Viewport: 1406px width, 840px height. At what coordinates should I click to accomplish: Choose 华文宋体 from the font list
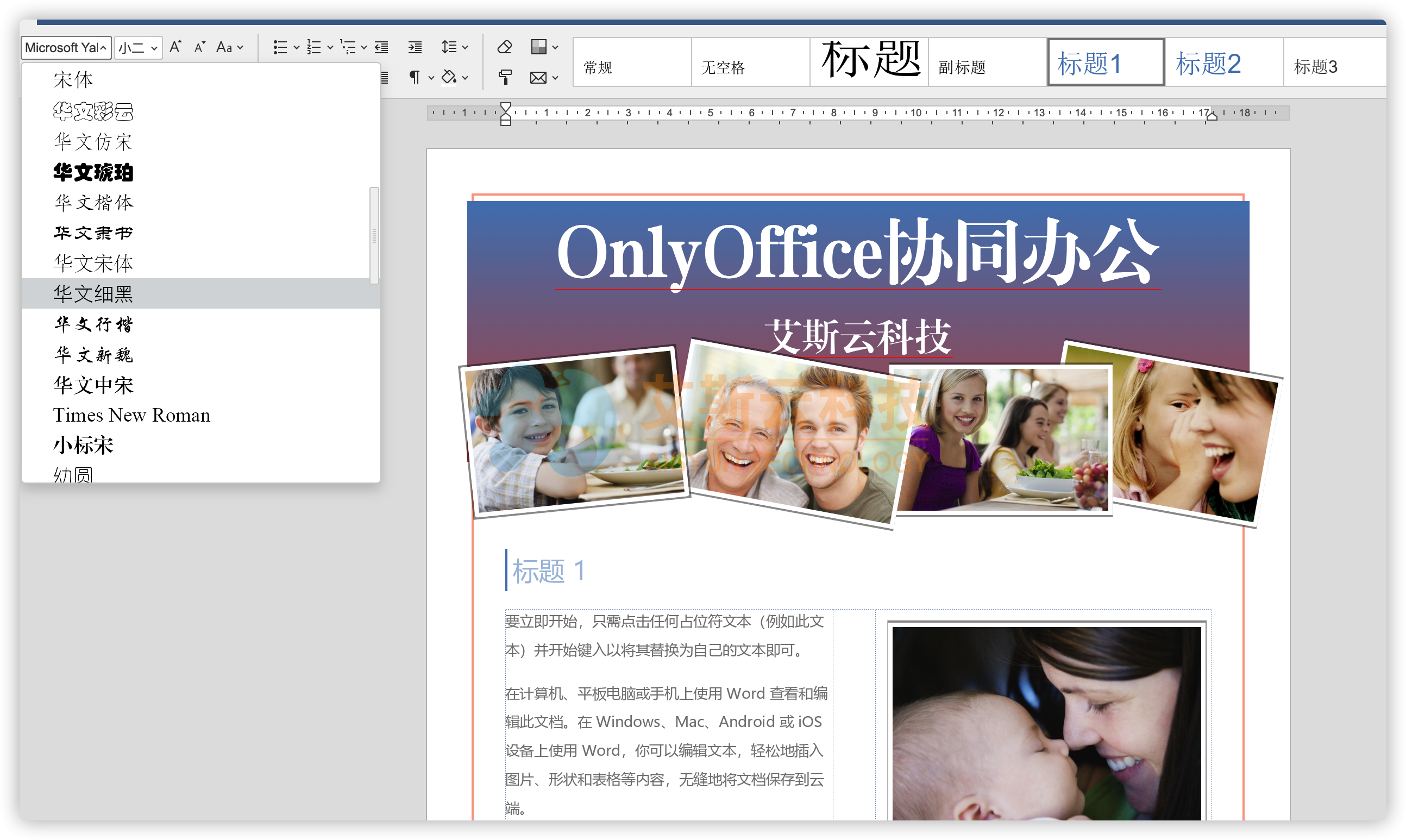pyautogui.click(x=200, y=263)
